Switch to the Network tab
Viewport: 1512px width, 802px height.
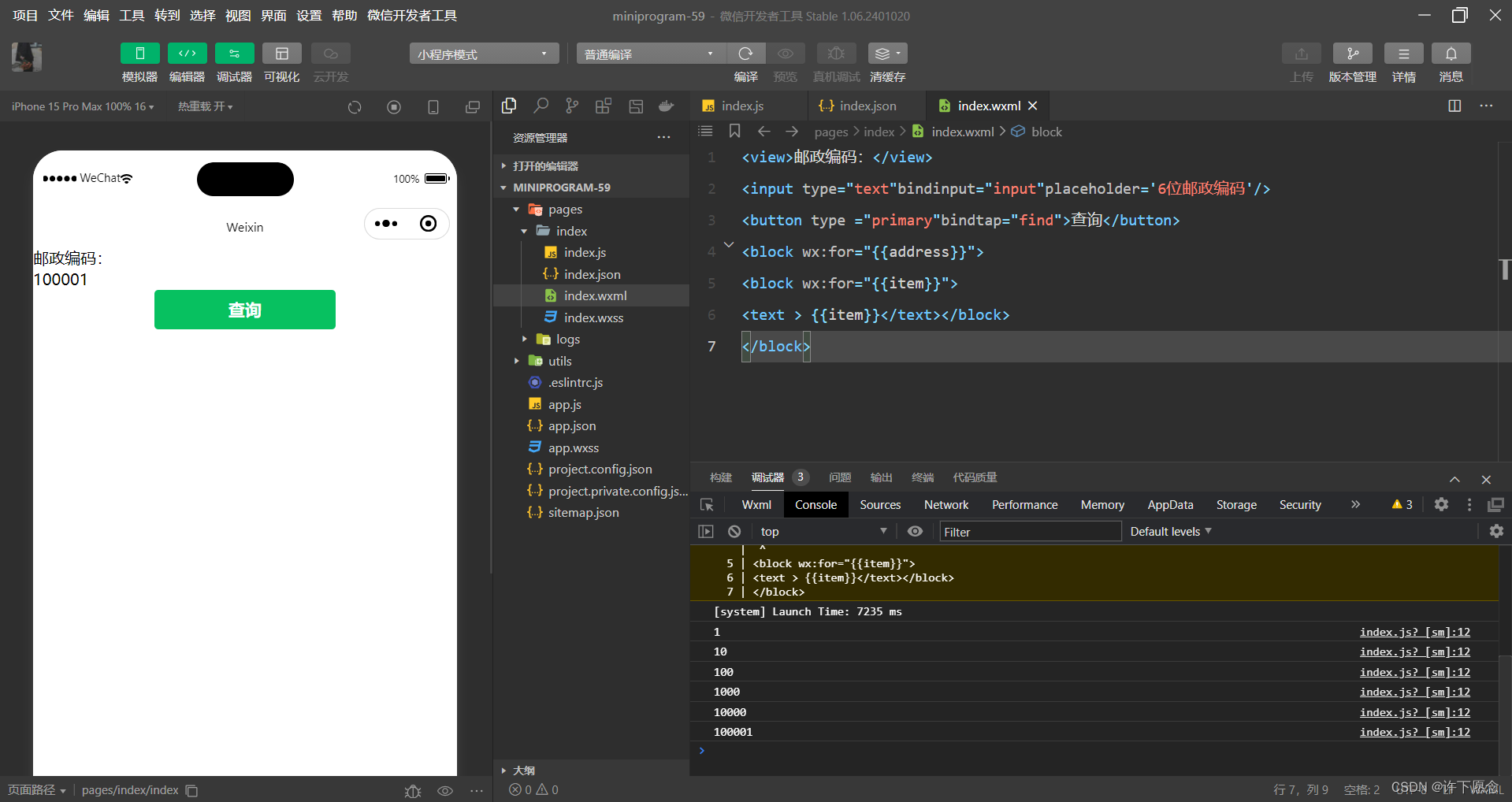945,505
